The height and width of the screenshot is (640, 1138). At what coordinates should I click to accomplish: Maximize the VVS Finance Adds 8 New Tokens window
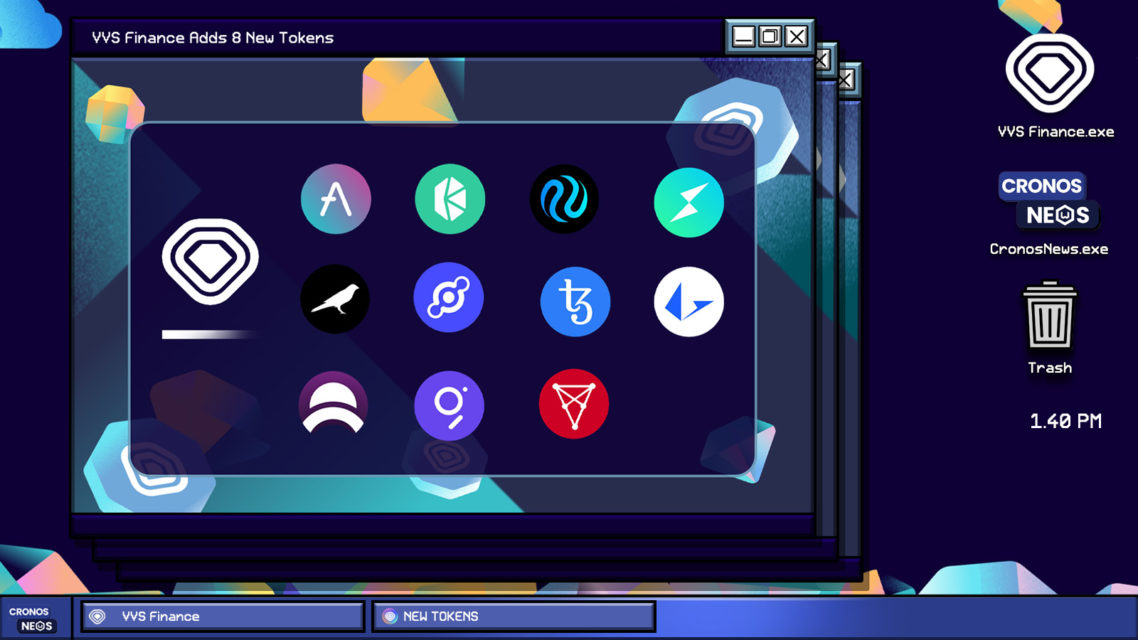point(770,36)
